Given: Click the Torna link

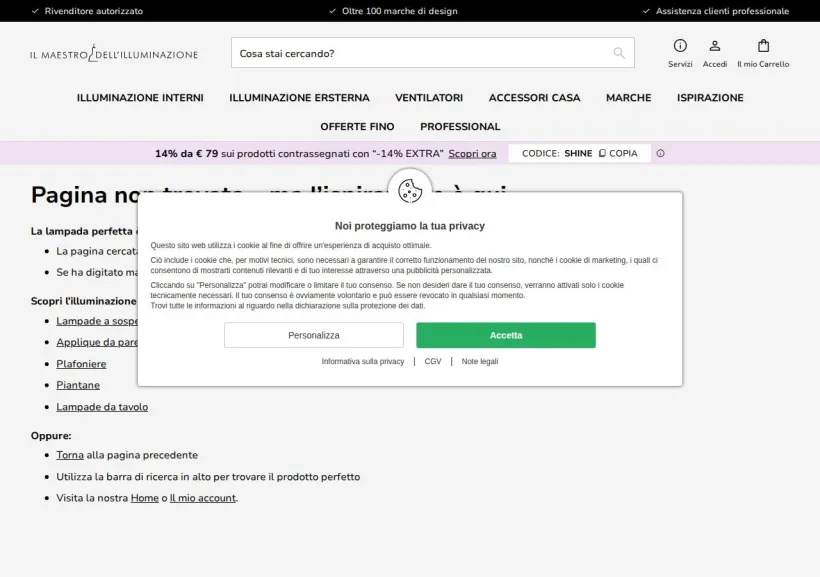Looking at the screenshot, I should click(70, 455).
